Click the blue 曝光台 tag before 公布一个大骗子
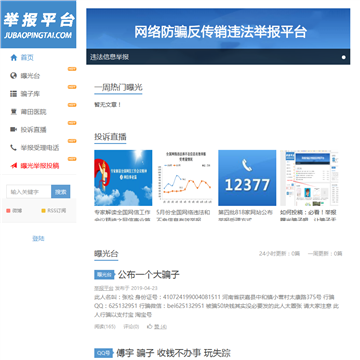The width and height of the screenshot is (360, 360). 104,275
